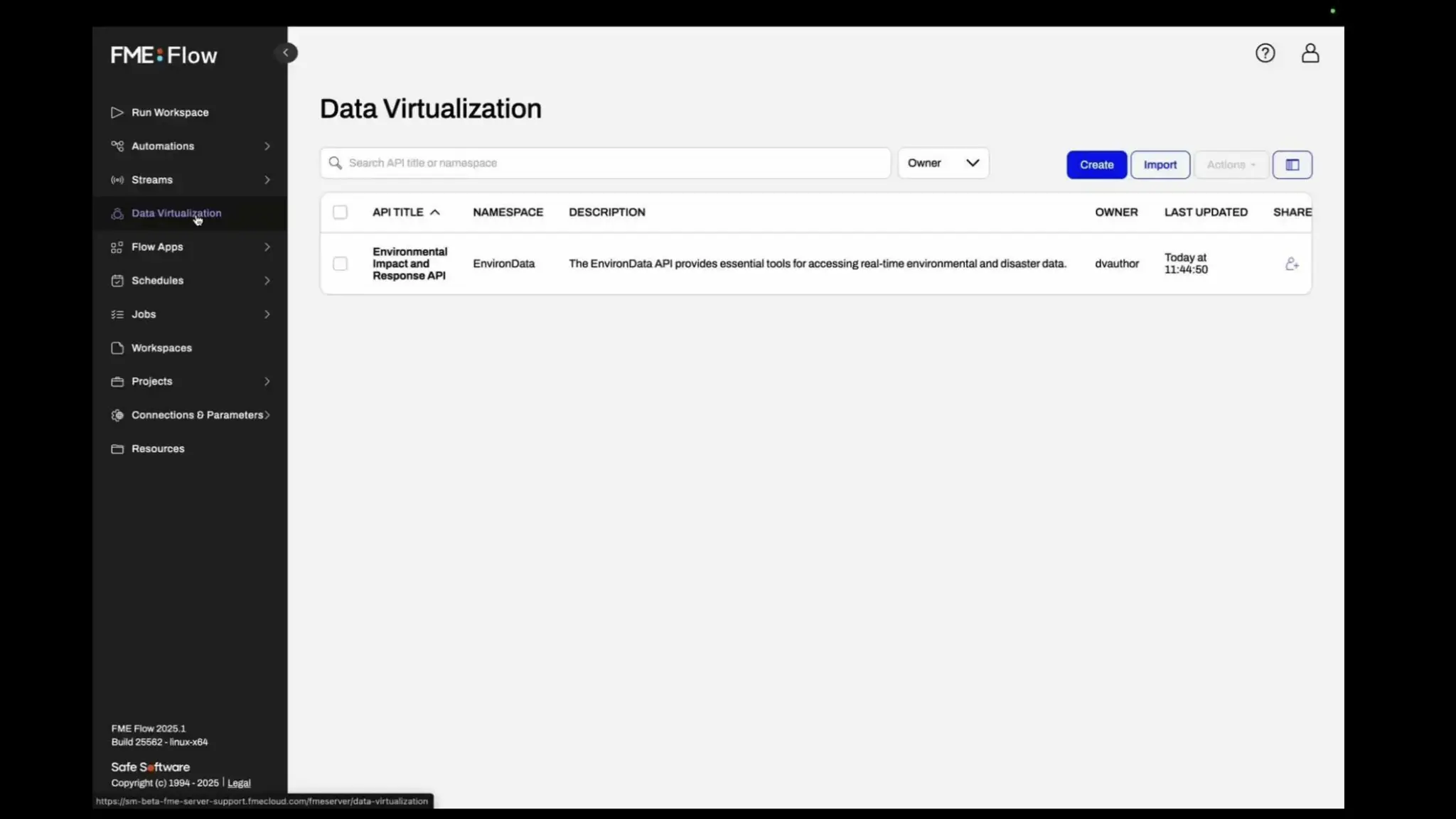Open the Owner filter dropdown
This screenshot has height=819, width=1456.
943,163
